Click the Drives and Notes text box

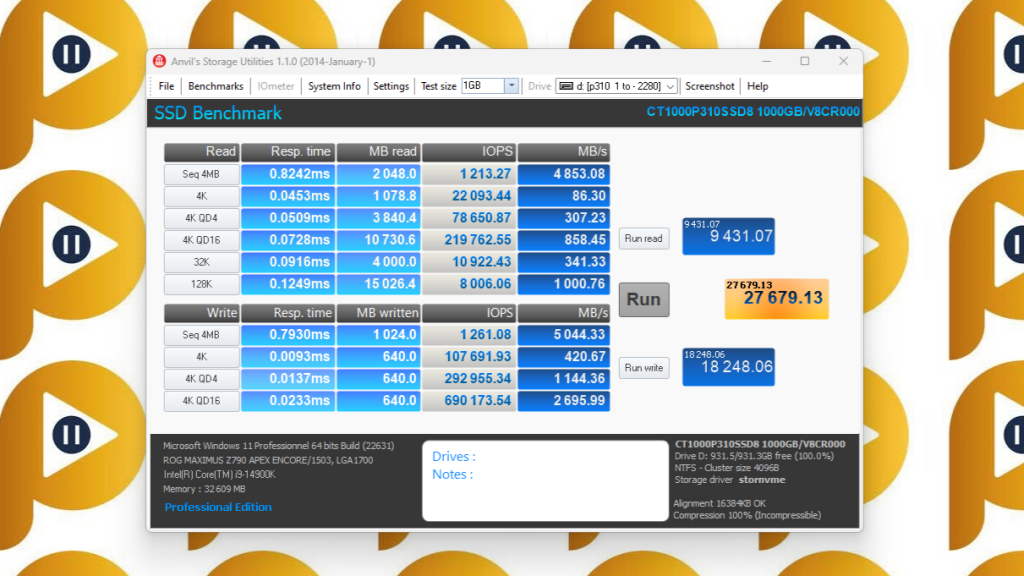point(545,481)
